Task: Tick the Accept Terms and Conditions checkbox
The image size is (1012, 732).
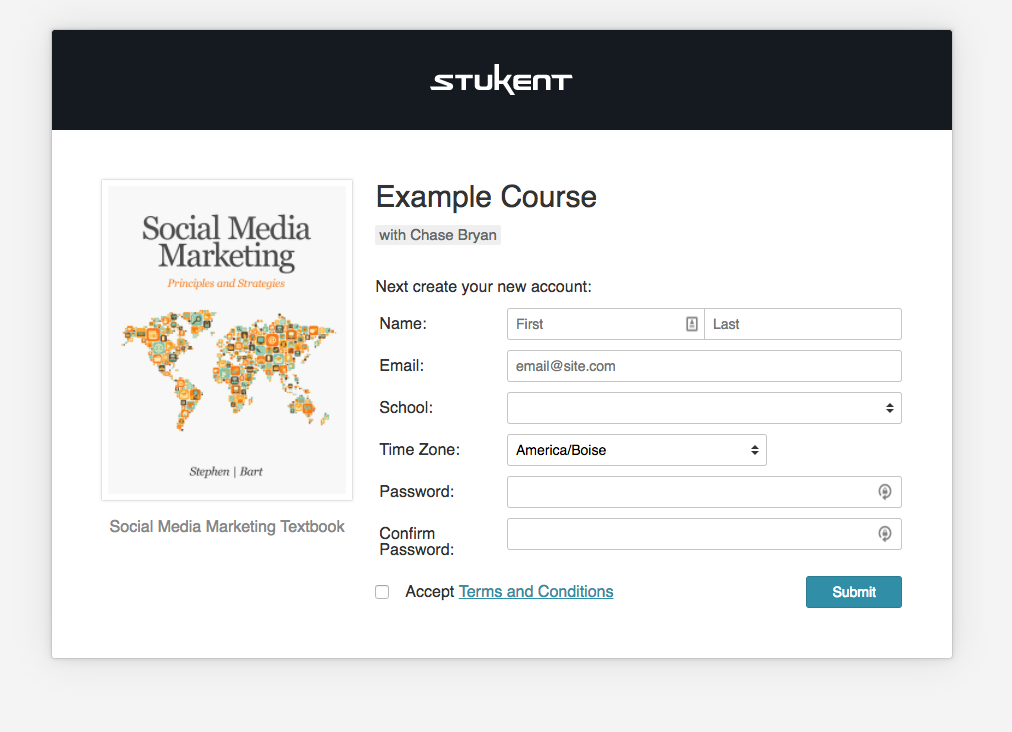Action: [382, 592]
